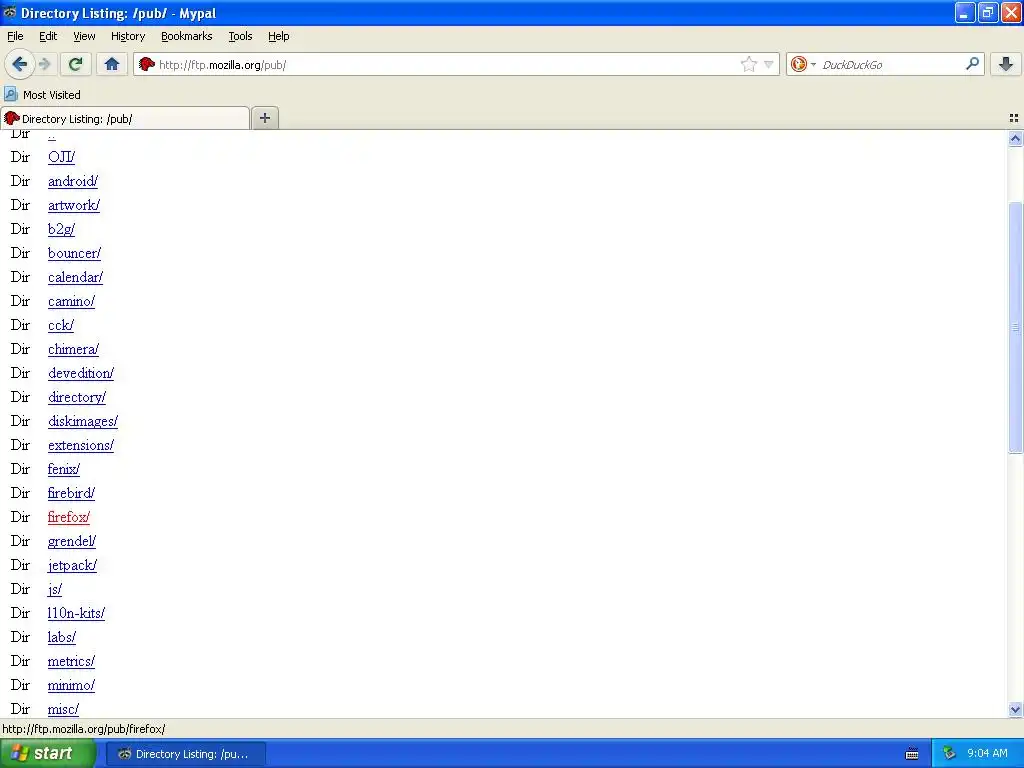1024x768 pixels.
Task: Open the camino/ directory link
Action: [72, 301]
